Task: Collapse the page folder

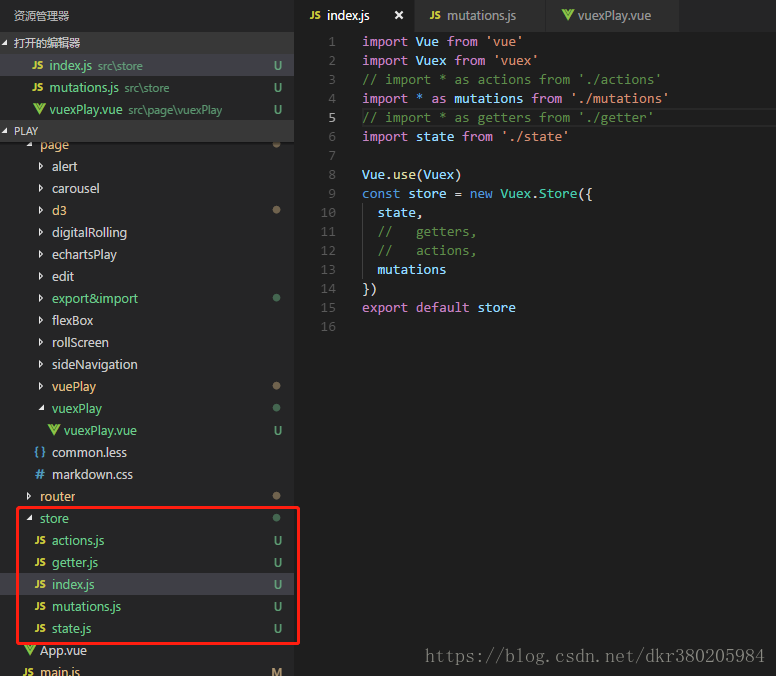Action: coord(30,145)
